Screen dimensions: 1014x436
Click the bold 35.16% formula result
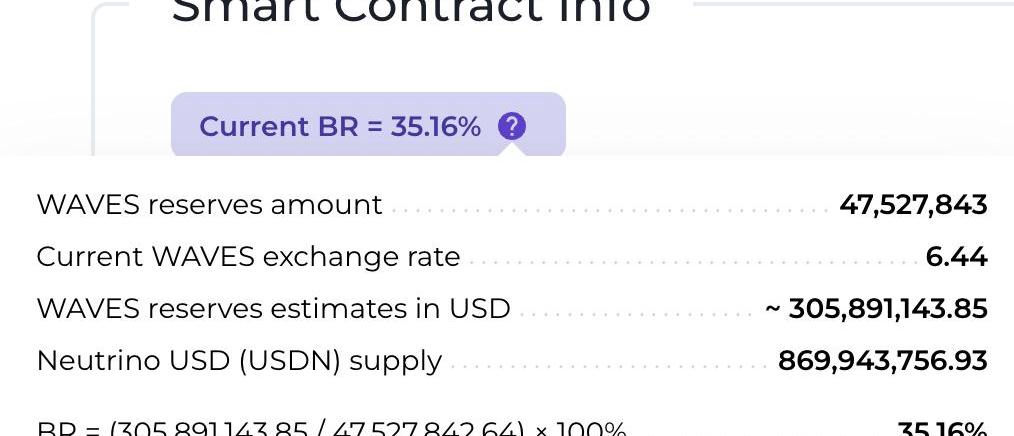coord(942,430)
